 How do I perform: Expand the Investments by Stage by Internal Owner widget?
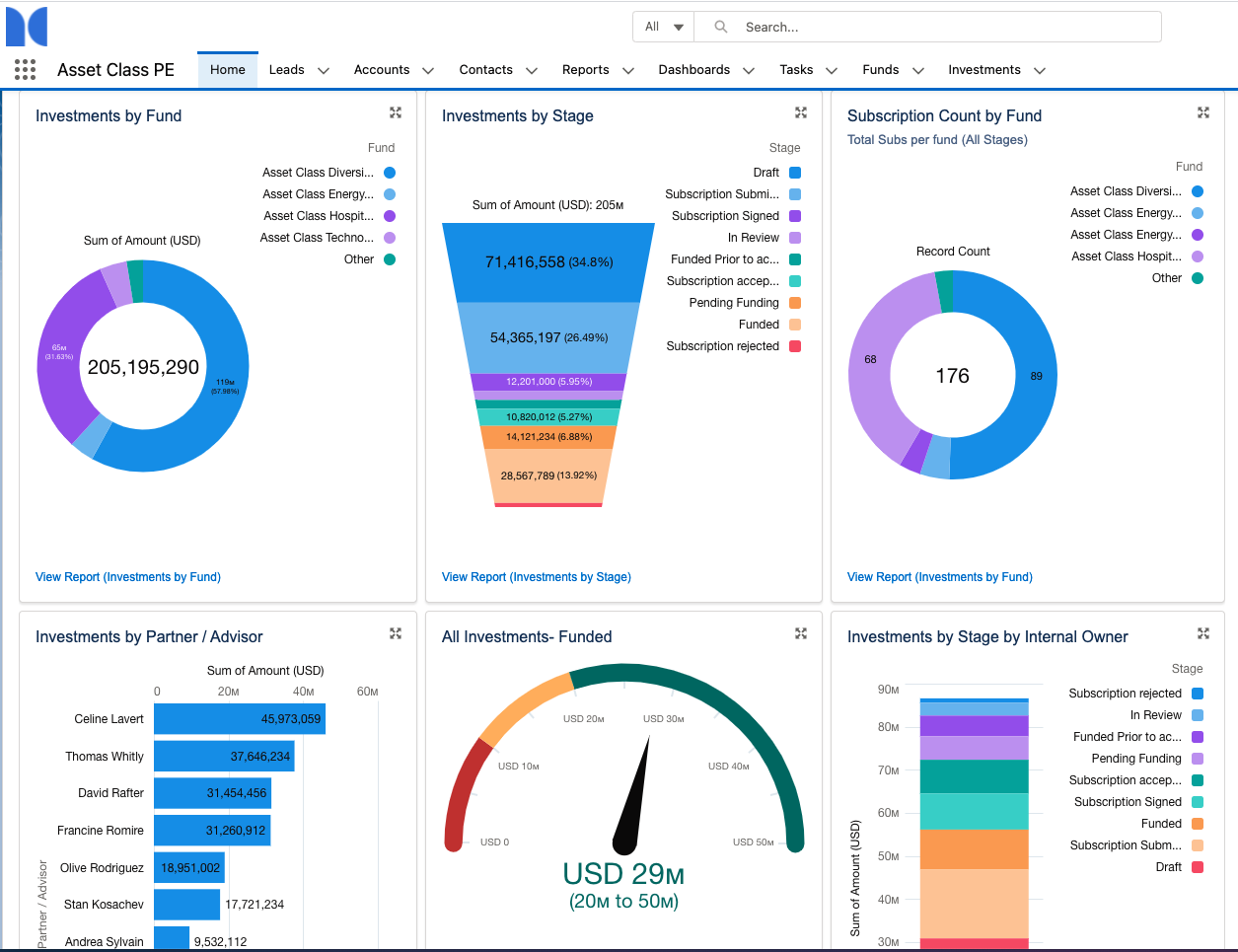(1203, 633)
